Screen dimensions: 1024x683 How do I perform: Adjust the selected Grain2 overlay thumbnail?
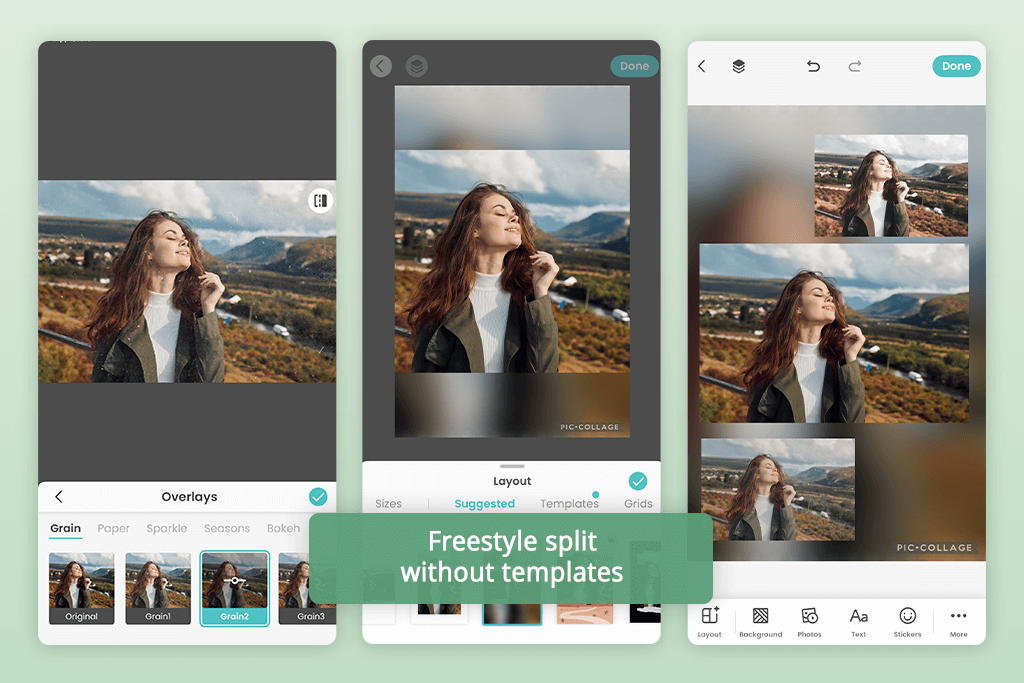pyautogui.click(x=234, y=588)
